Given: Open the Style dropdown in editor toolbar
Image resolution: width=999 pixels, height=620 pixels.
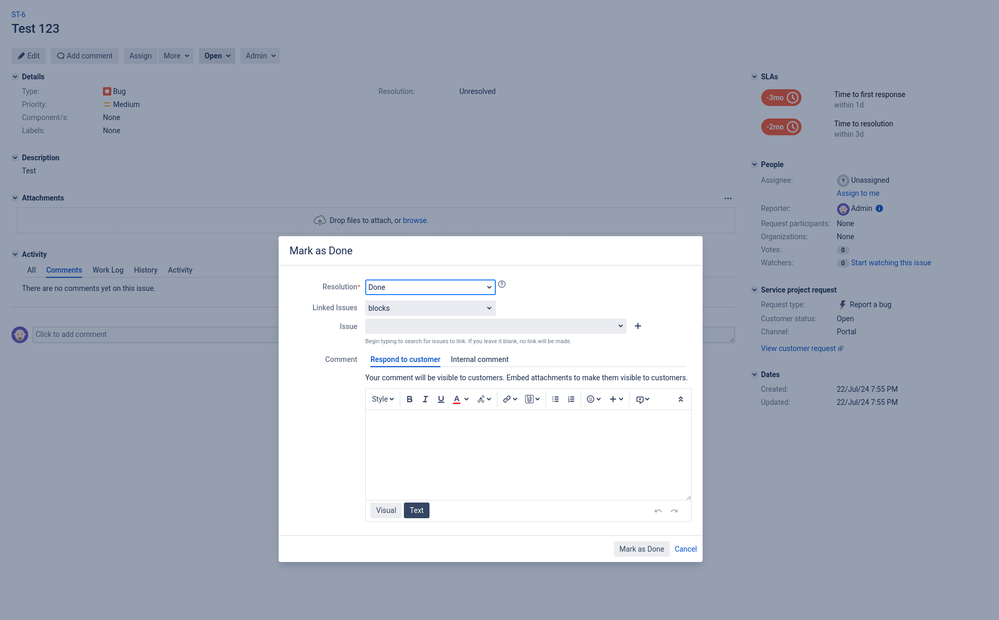Looking at the screenshot, I should point(383,400).
